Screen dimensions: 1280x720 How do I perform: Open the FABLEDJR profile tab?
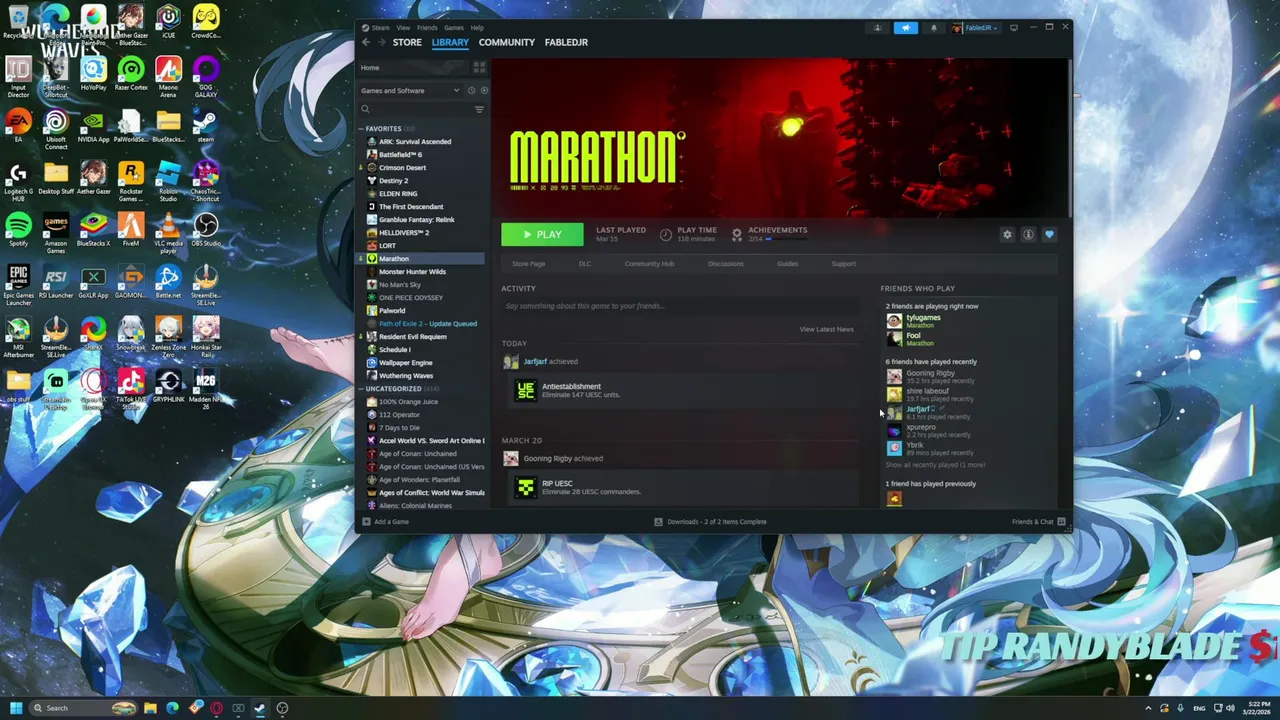(566, 42)
